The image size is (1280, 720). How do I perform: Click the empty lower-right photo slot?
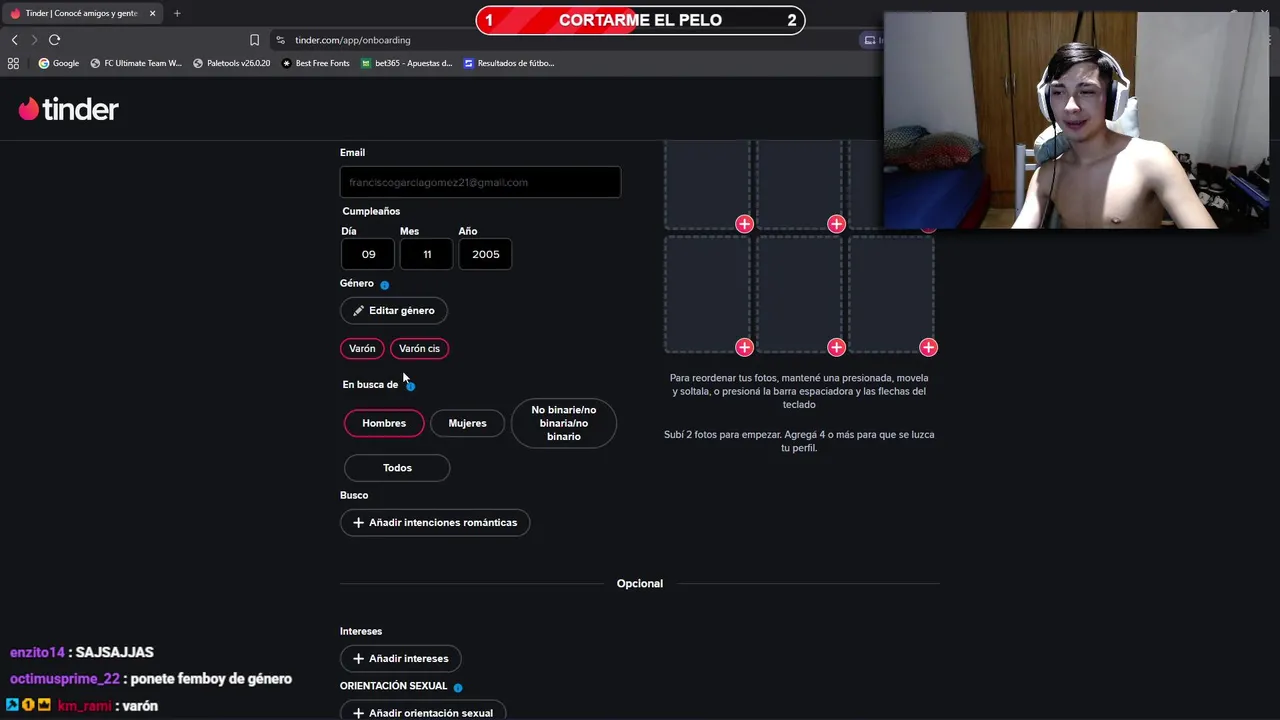pos(891,293)
